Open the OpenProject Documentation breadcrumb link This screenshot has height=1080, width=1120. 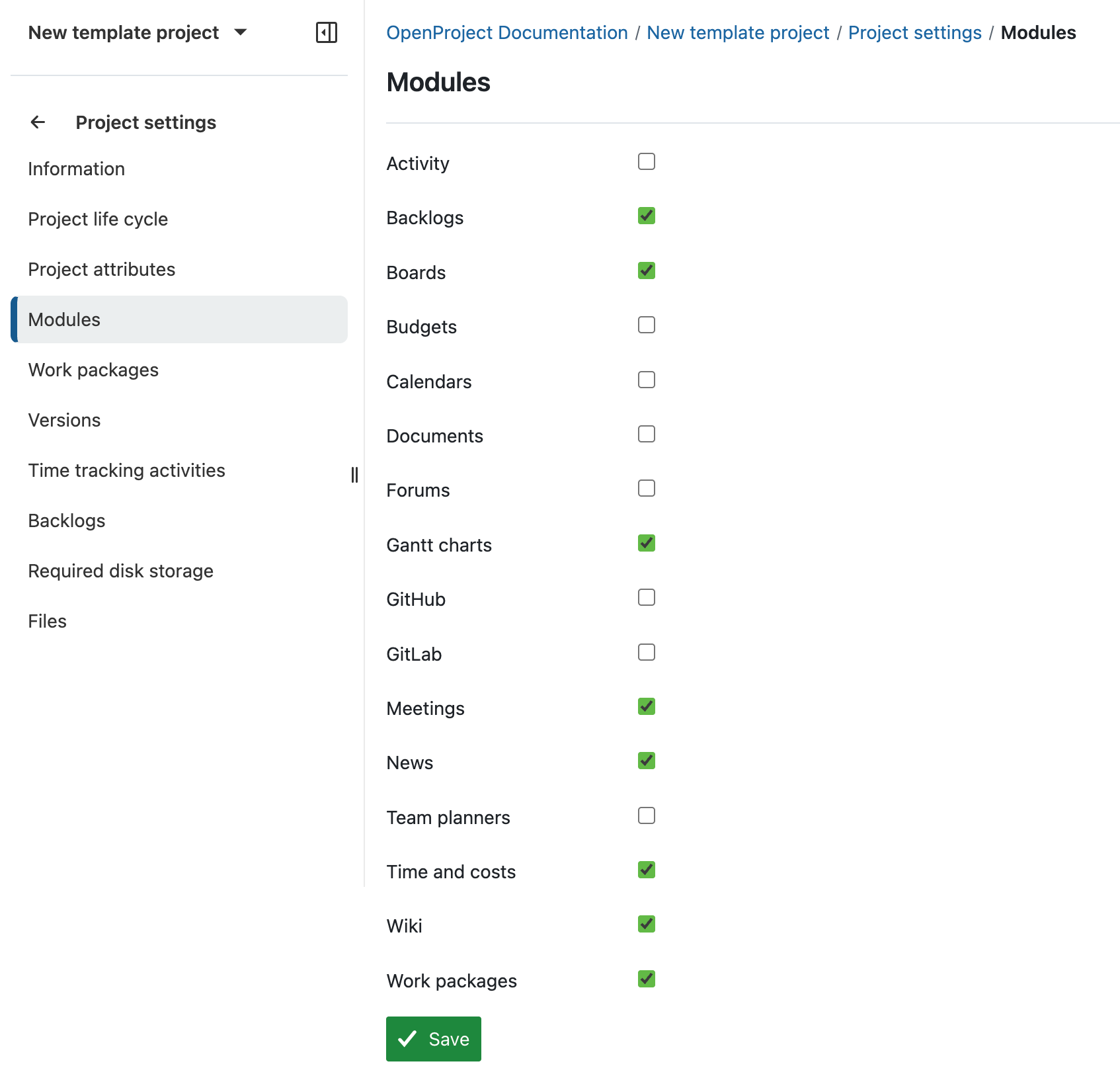pyautogui.click(x=507, y=32)
